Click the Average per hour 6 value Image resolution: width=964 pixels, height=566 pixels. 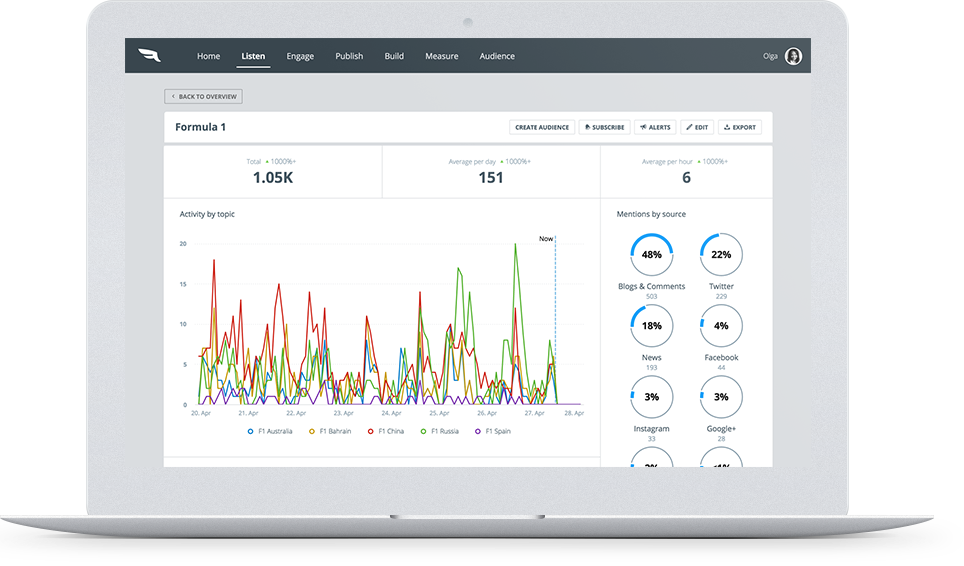click(686, 178)
